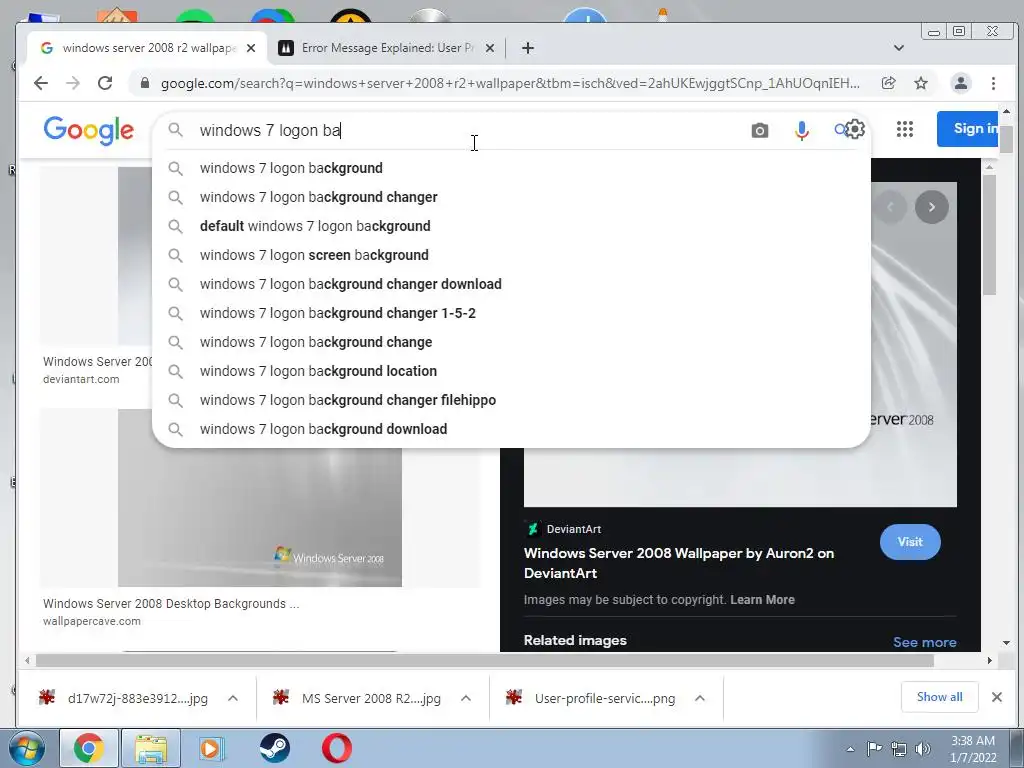Open network icon in system tray
The image size is (1024, 768).
pos(899,749)
